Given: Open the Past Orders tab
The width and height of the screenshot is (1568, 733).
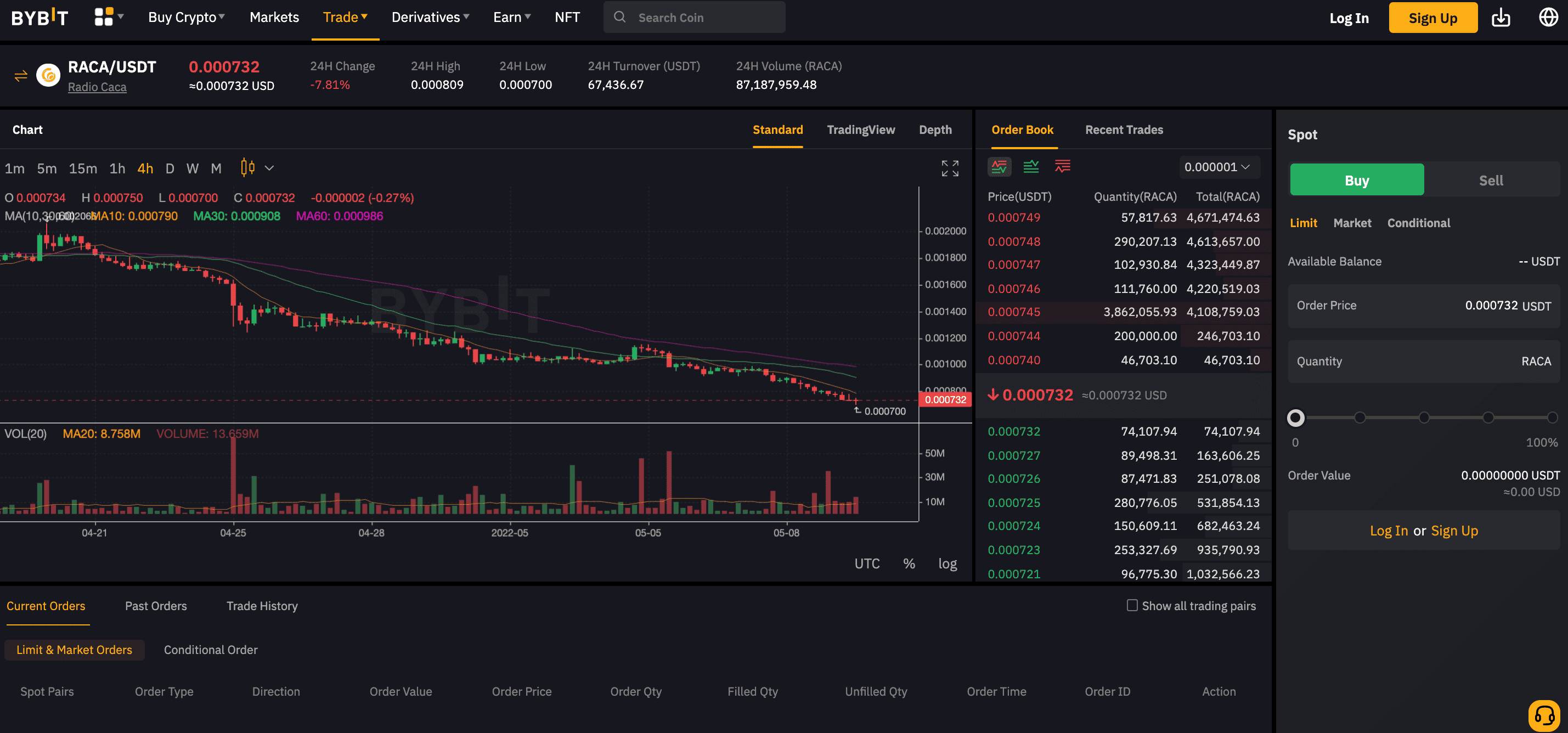Looking at the screenshot, I should 156,606.
